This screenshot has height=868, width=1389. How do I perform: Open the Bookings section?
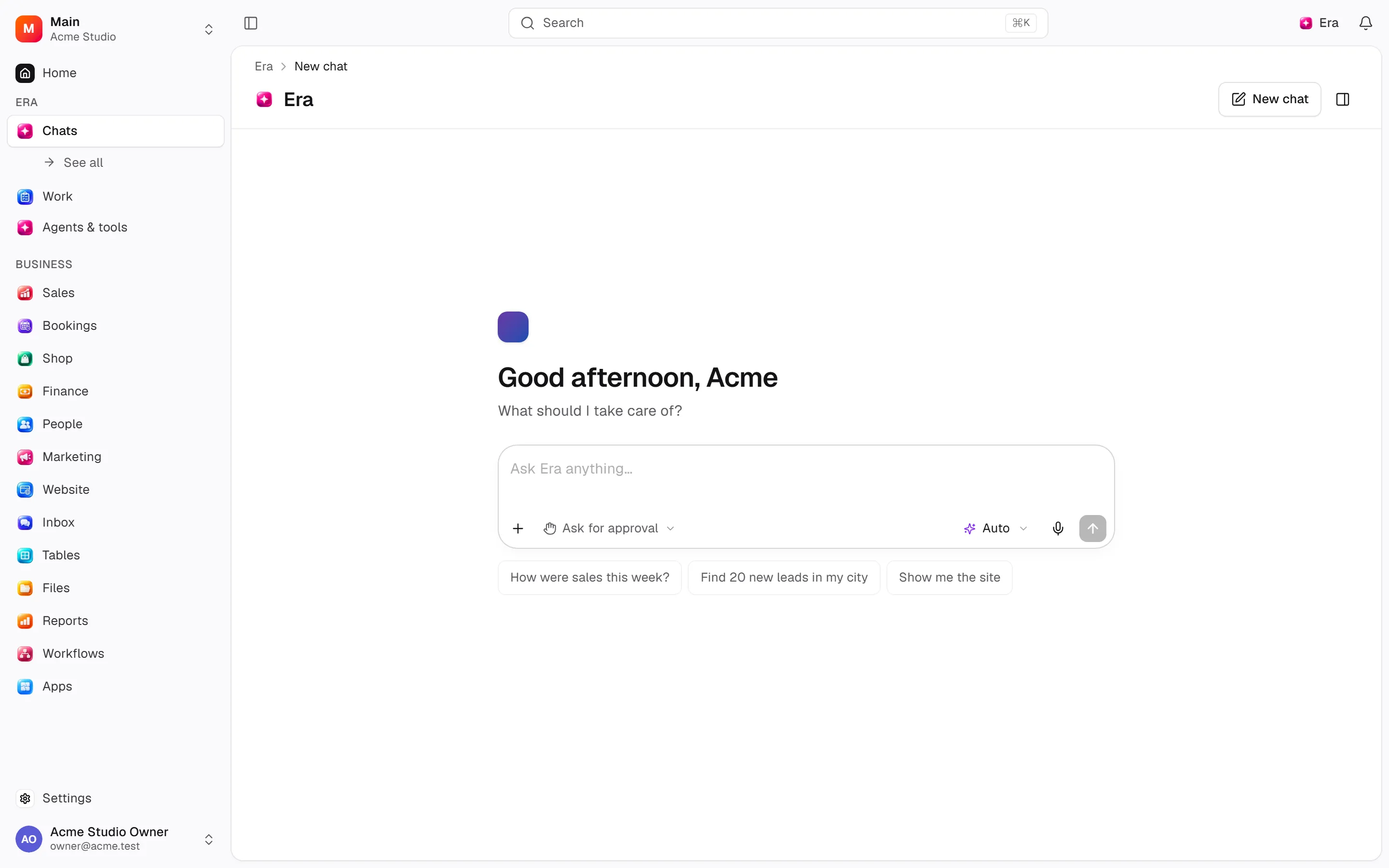pos(116,325)
